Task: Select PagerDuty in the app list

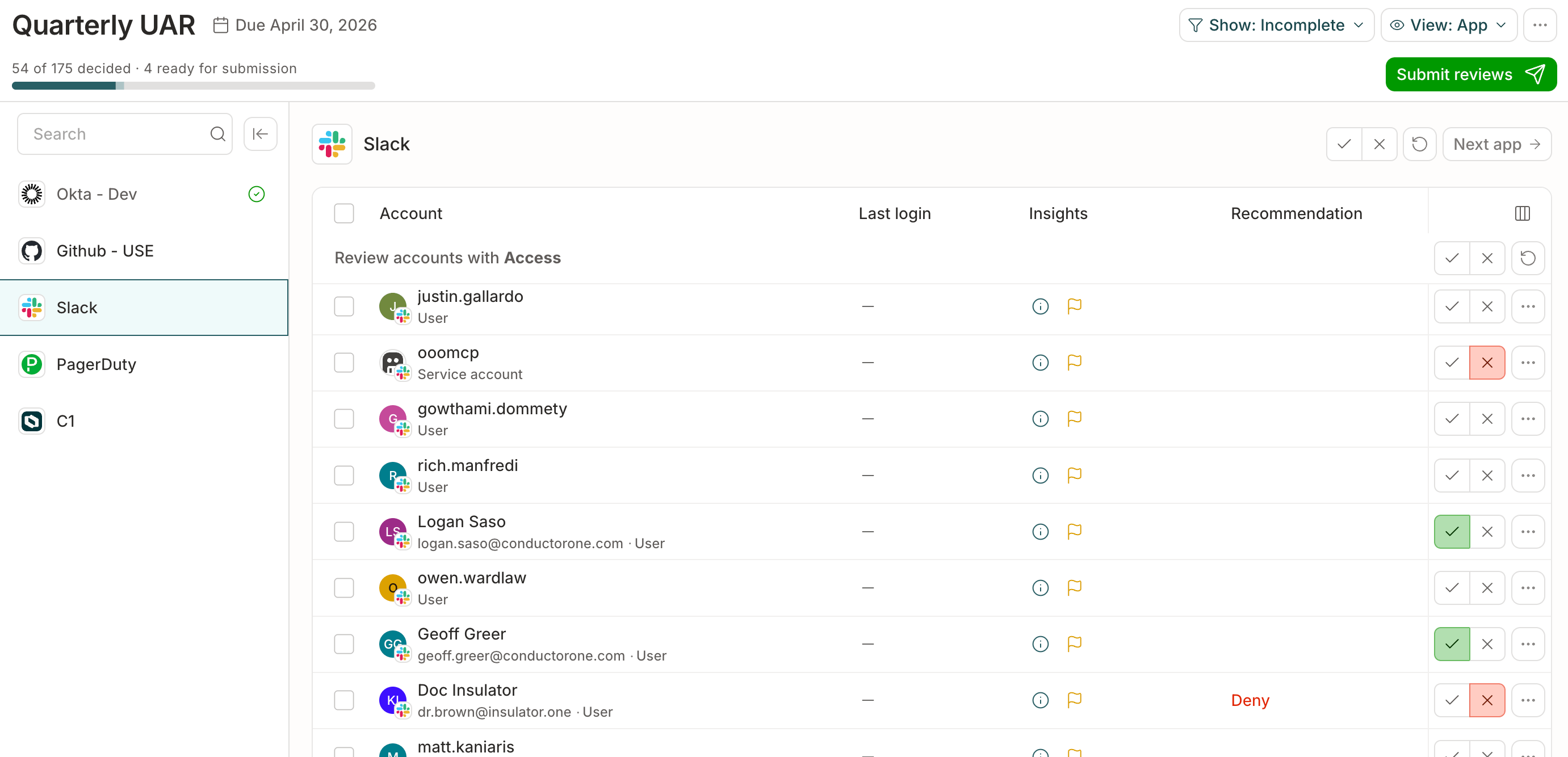Action: [x=144, y=364]
